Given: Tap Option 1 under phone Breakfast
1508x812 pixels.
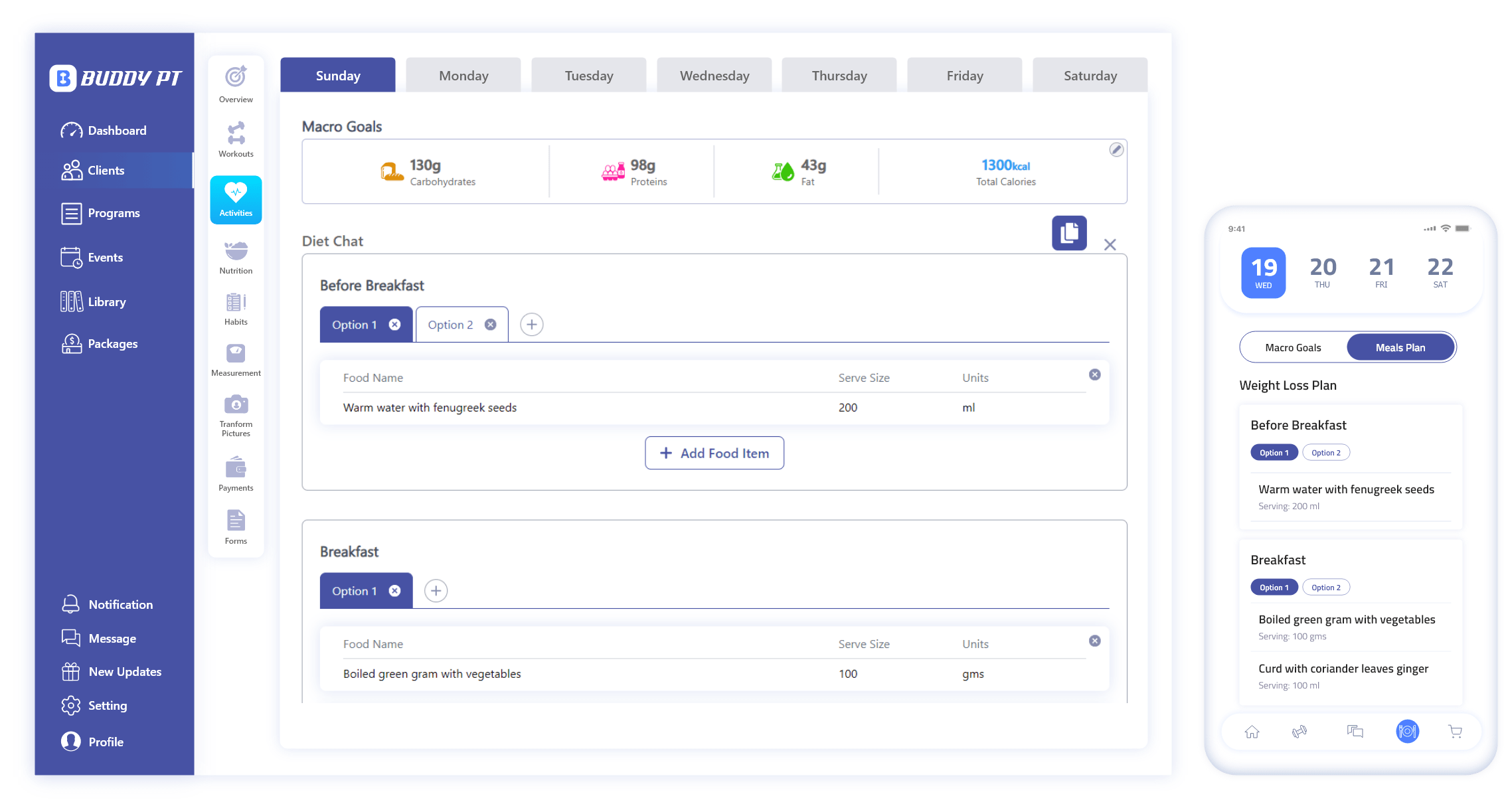Looking at the screenshot, I should [1274, 588].
